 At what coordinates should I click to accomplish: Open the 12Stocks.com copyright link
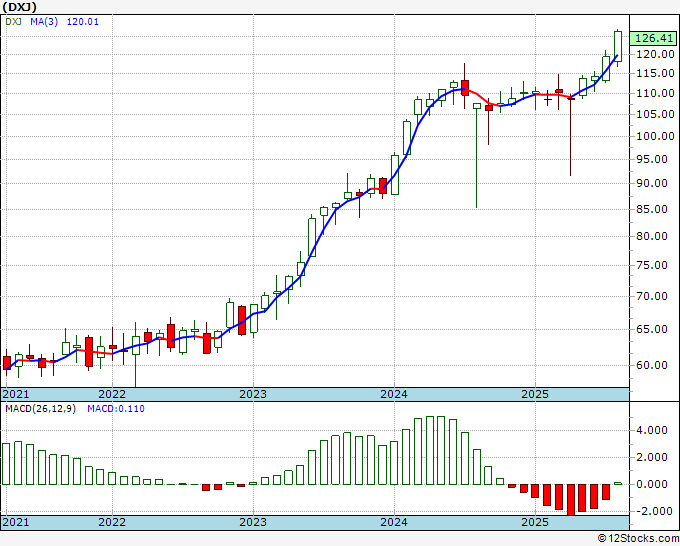638,539
